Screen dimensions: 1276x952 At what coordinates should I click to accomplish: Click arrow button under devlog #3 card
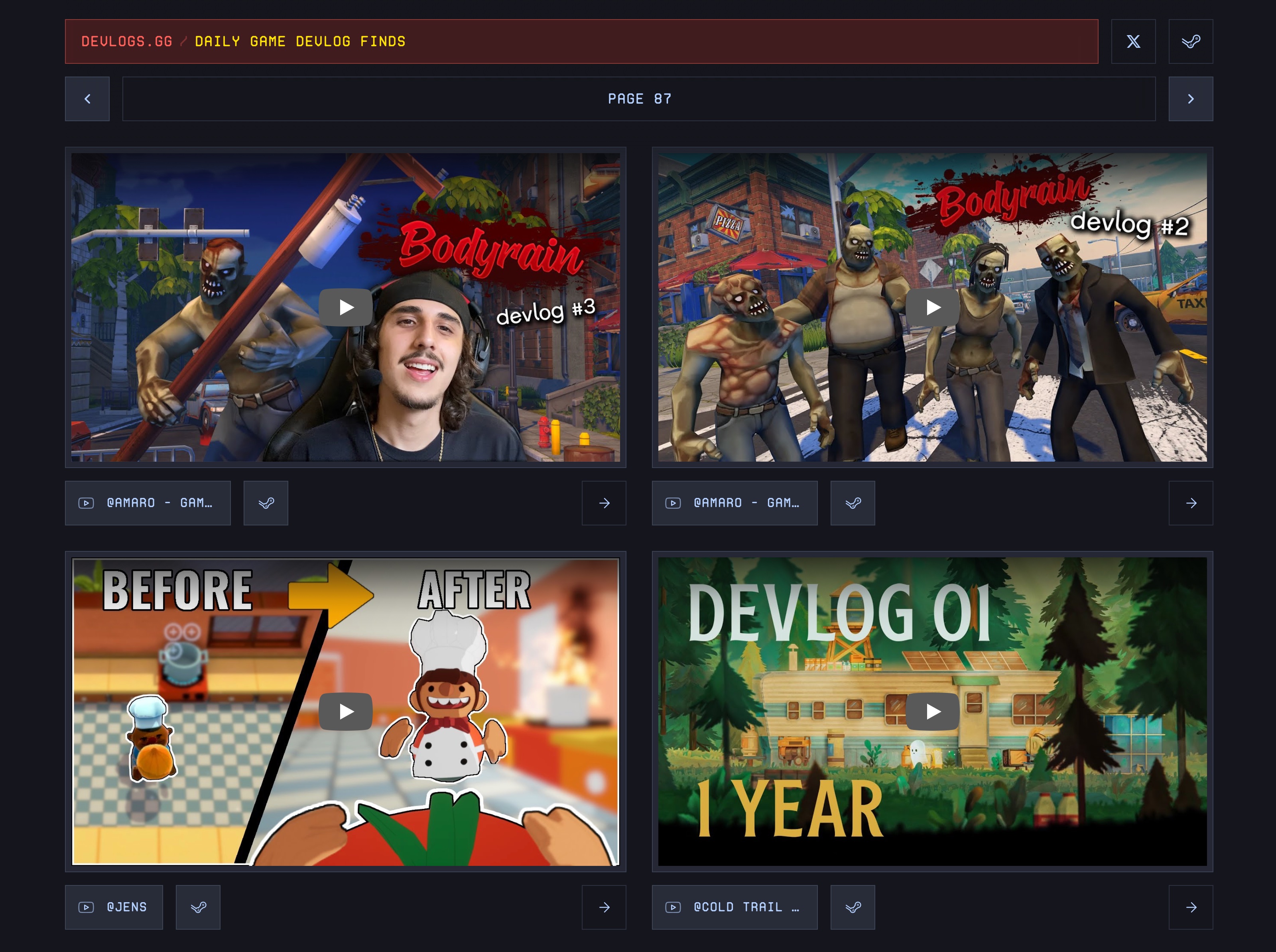tap(604, 503)
